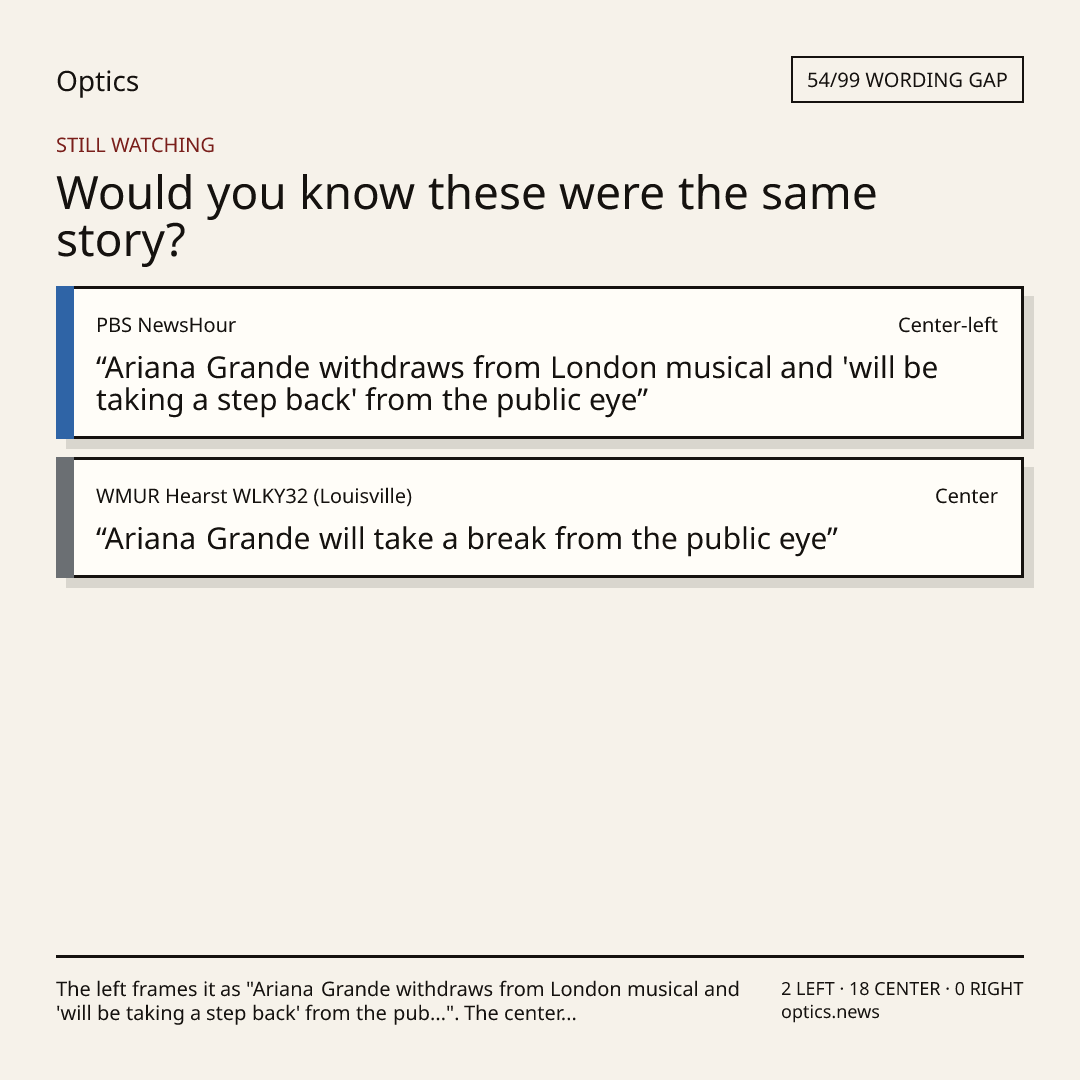
Task: Select the Center-left bias label
Action: [x=948, y=325]
